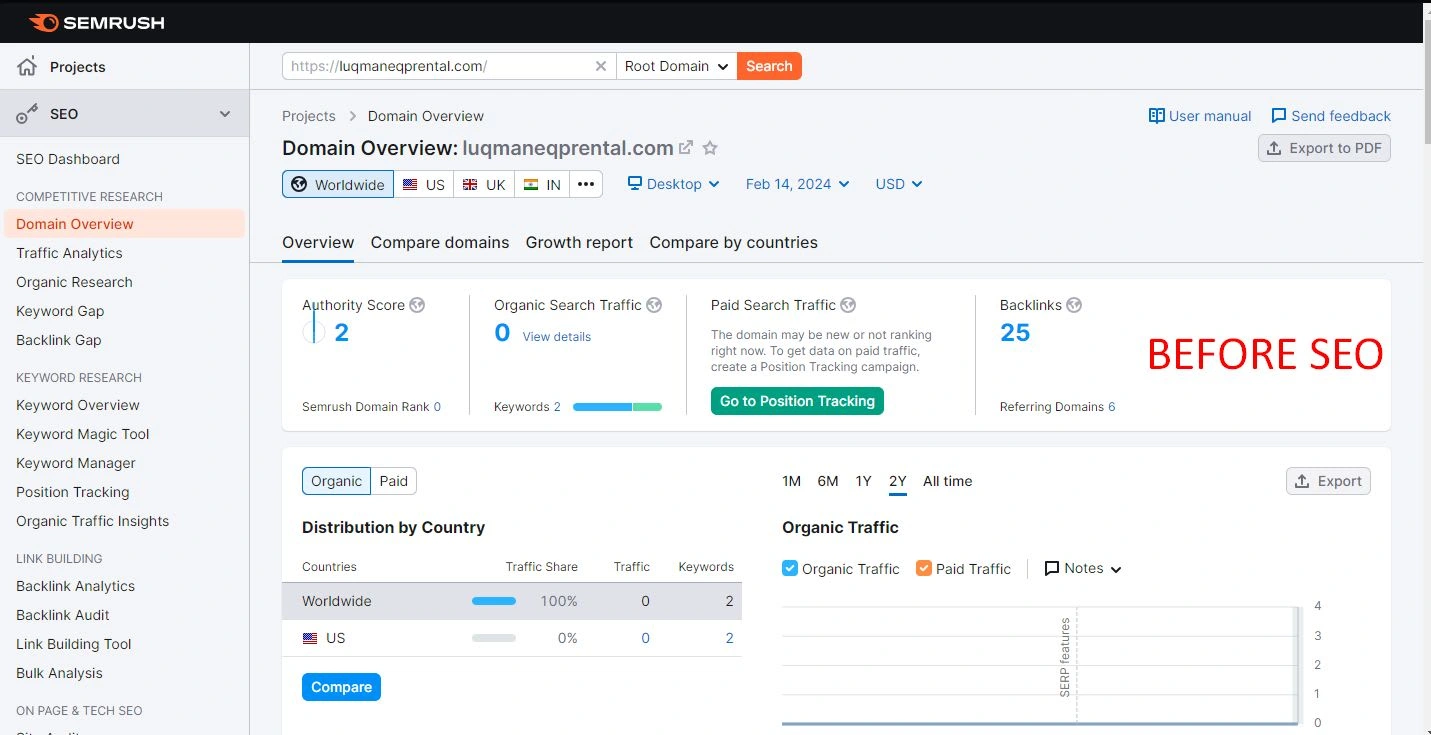The height and width of the screenshot is (735, 1431).
Task: Open Keyword Gap in sidebar
Action: (60, 311)
